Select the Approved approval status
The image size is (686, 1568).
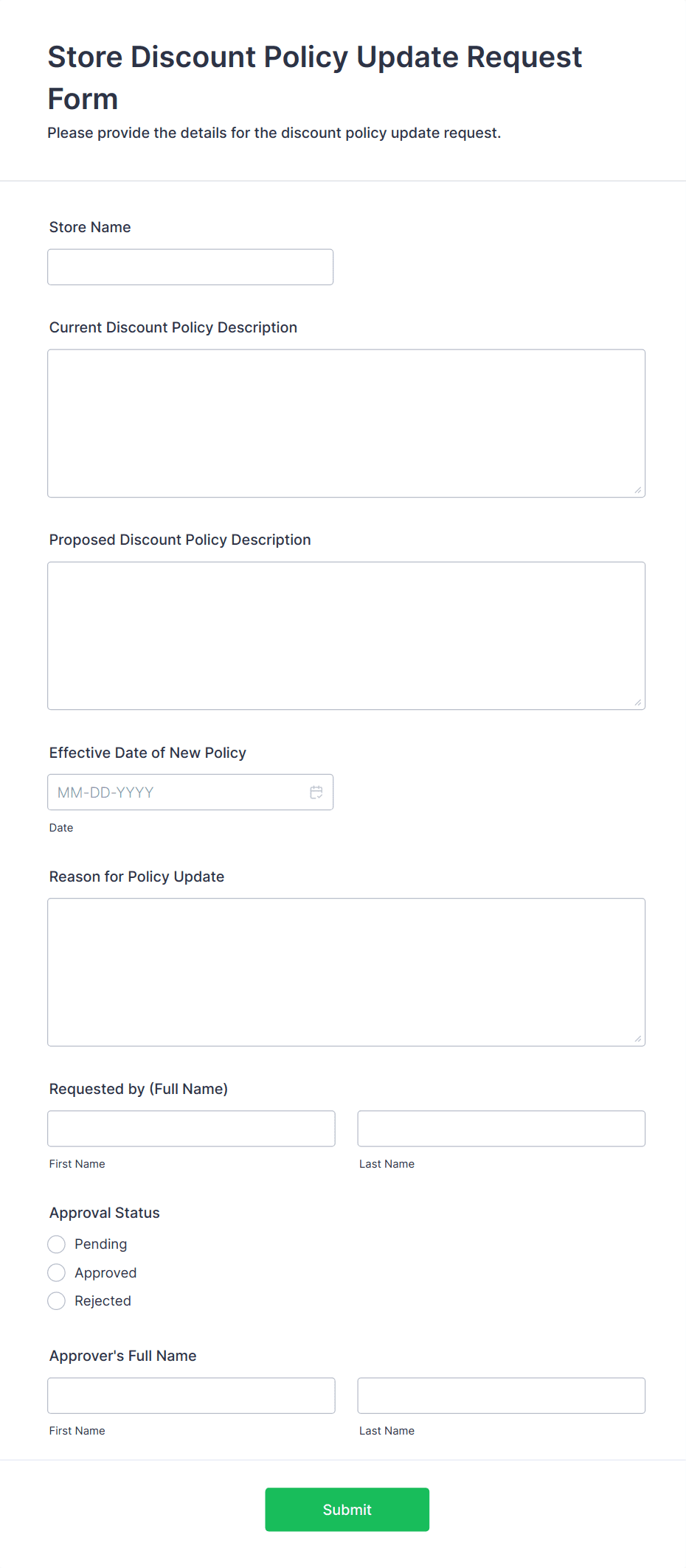(56, 1272)
